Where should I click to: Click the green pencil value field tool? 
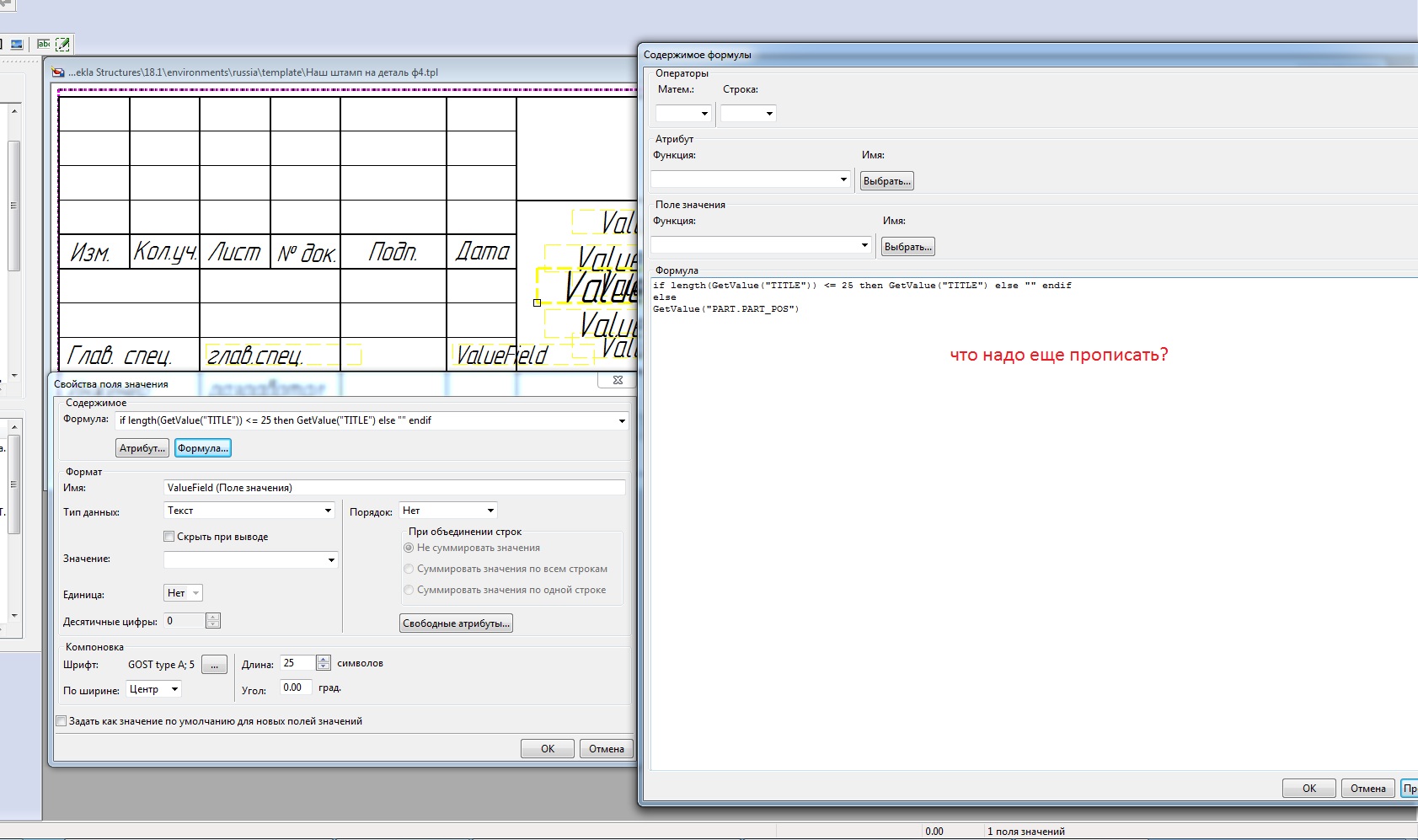pos(62,44)
